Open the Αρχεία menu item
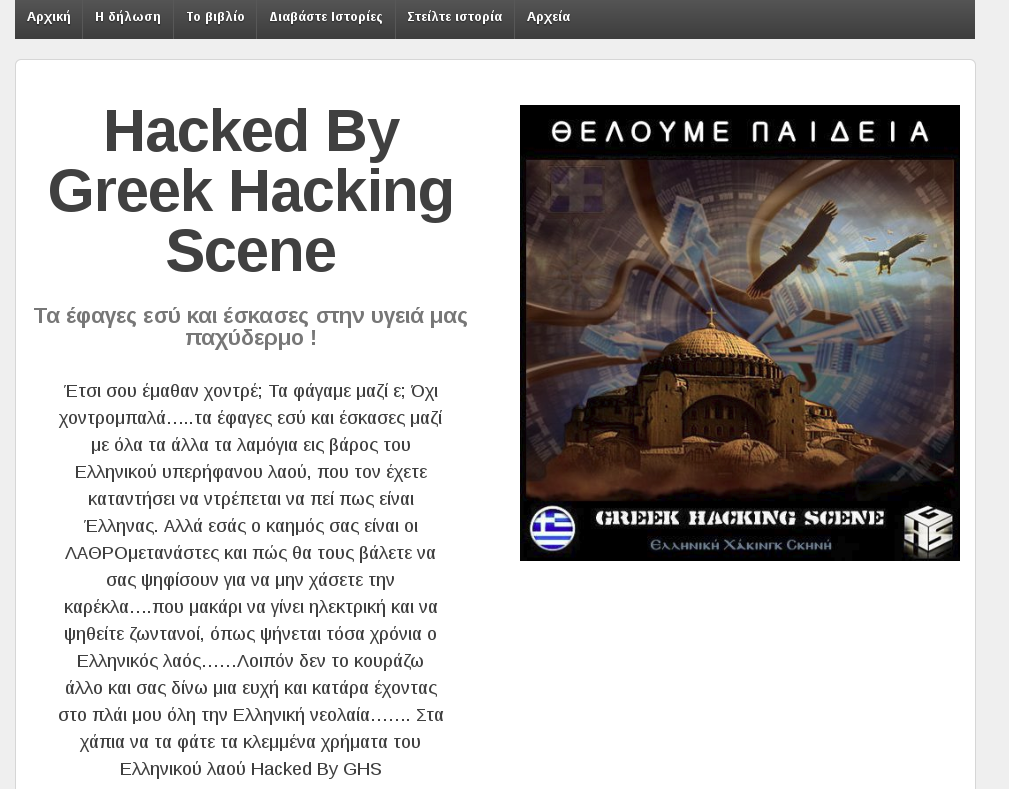This screenshot has width=1009, height=789. [x=548, y=17]
